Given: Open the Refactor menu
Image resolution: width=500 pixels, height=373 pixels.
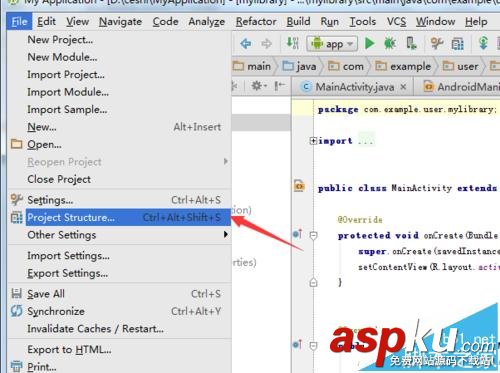Looking at the screenshot, I should click(256, 22).
